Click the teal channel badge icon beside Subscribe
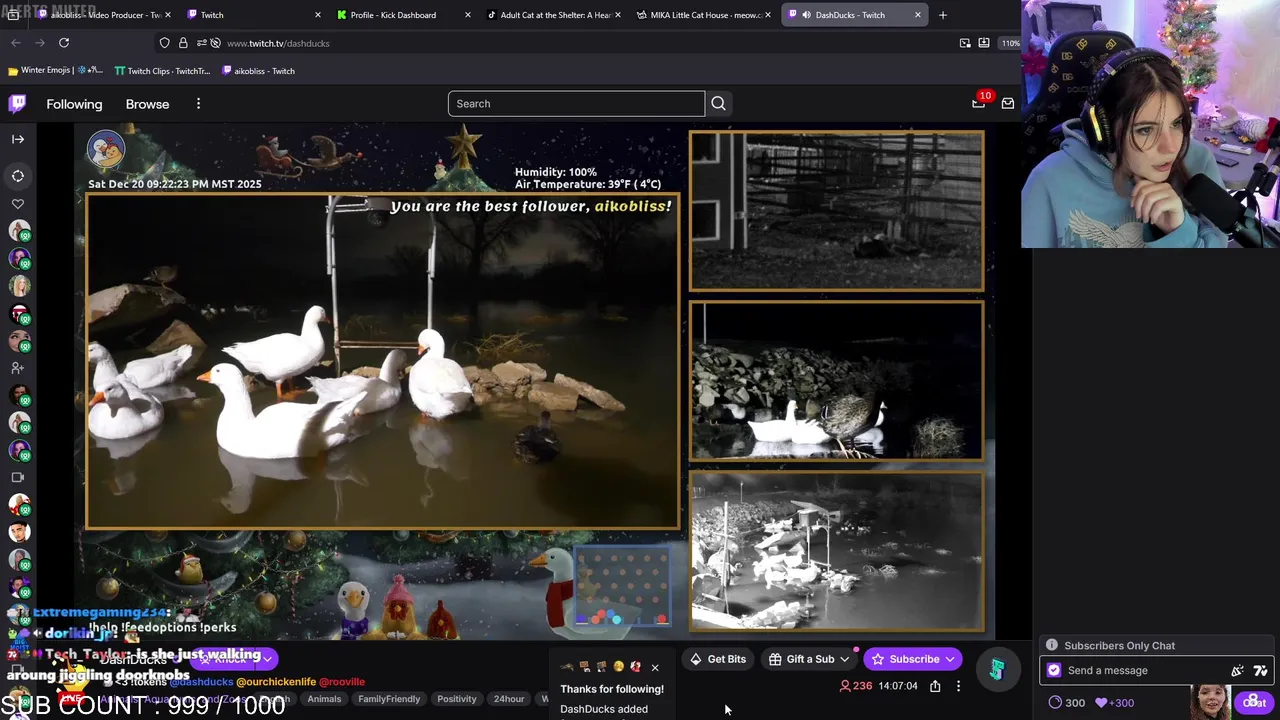Image resolution: width=1280 pixels, height=720 pixels. click(x=996, y=669)
